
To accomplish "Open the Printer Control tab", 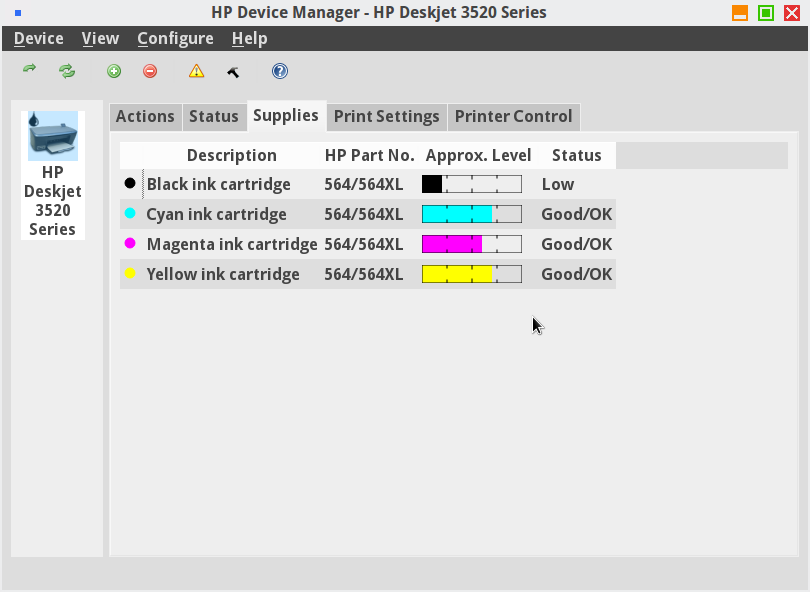I will [513, 116].
